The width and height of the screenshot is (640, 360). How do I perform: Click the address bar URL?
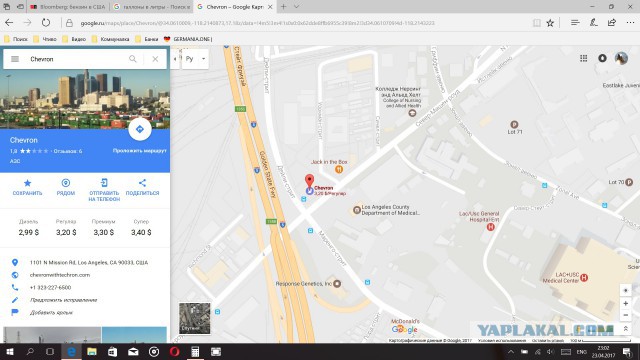(x=257, y=23)
